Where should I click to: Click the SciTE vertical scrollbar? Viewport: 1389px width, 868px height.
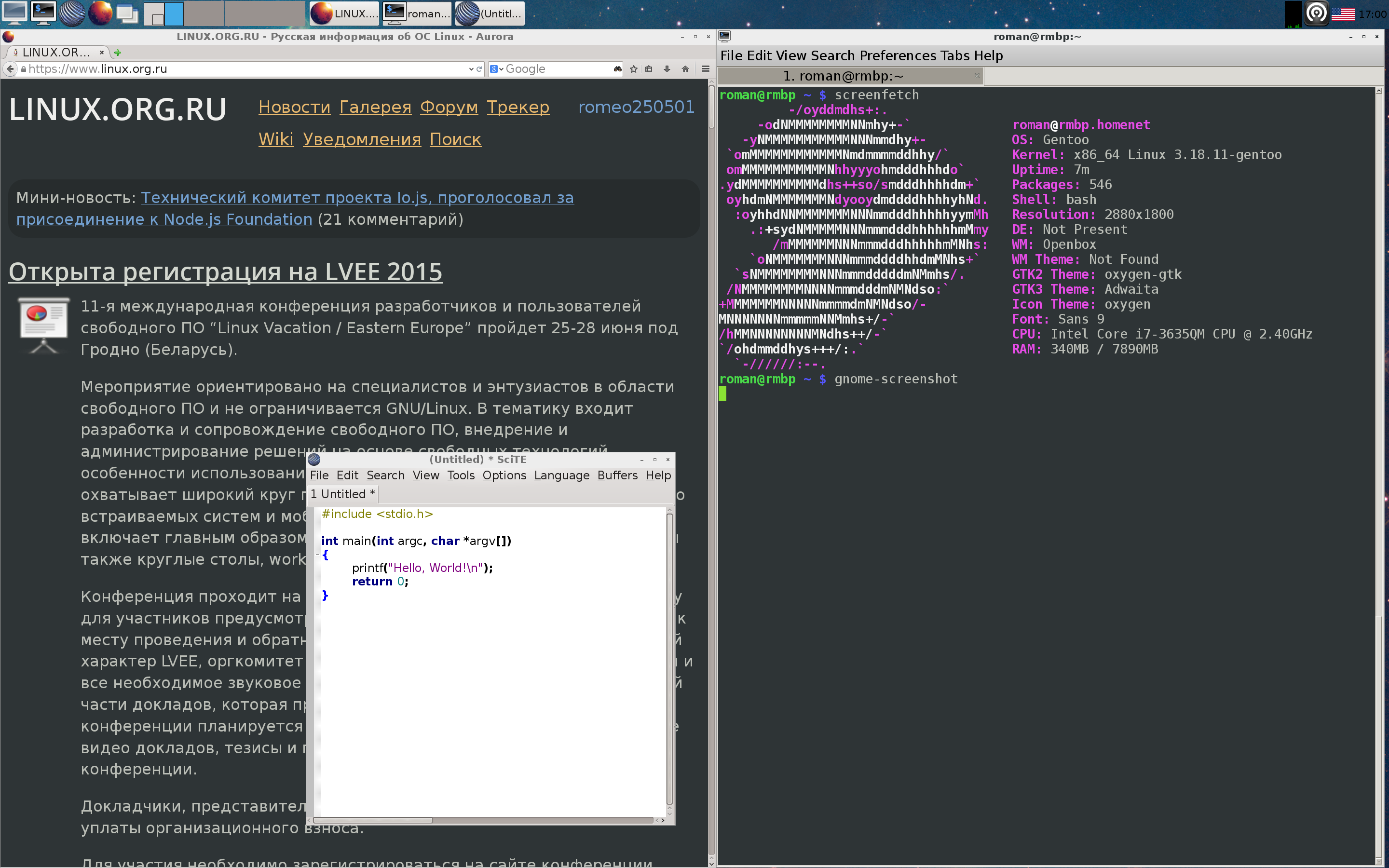(x=669, y=660)
